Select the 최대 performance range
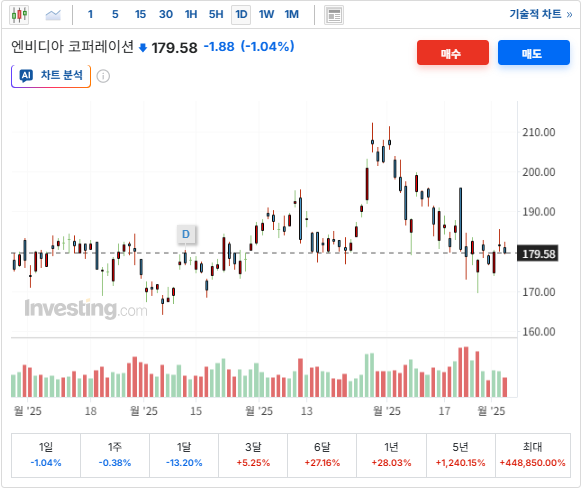The width and height of the screenshot is (582, 491). click(x=533, y=455)
